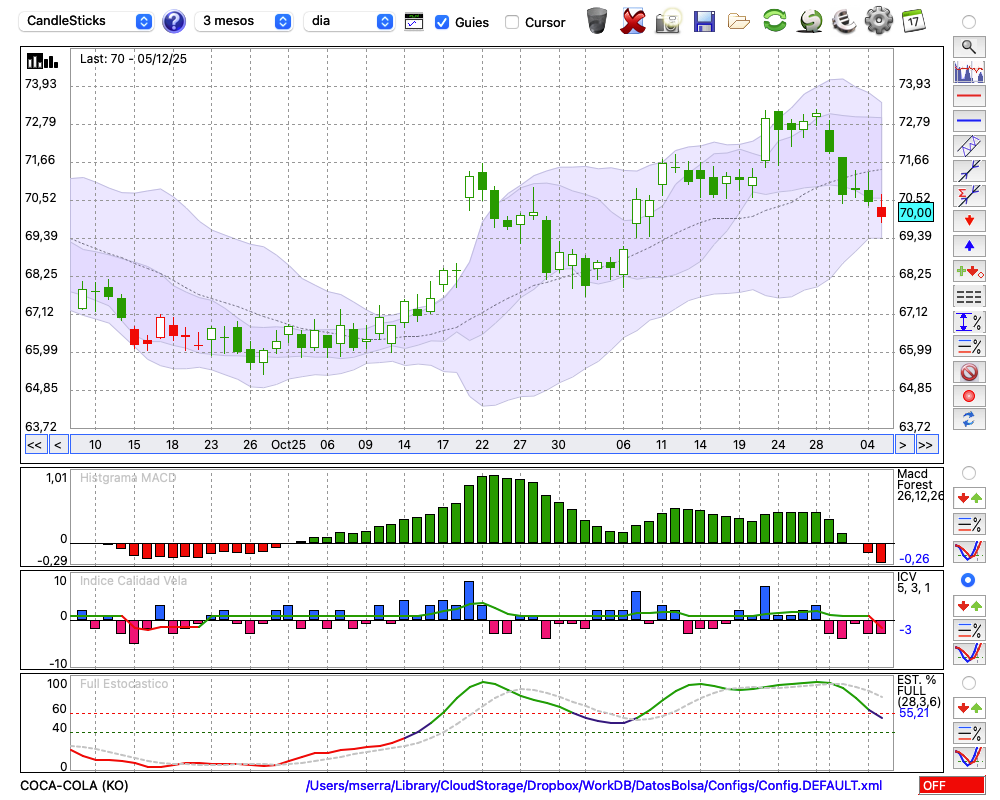Click the camera snapshot icon
Screen dimensions: 1000x800
[x=668, y=20]
